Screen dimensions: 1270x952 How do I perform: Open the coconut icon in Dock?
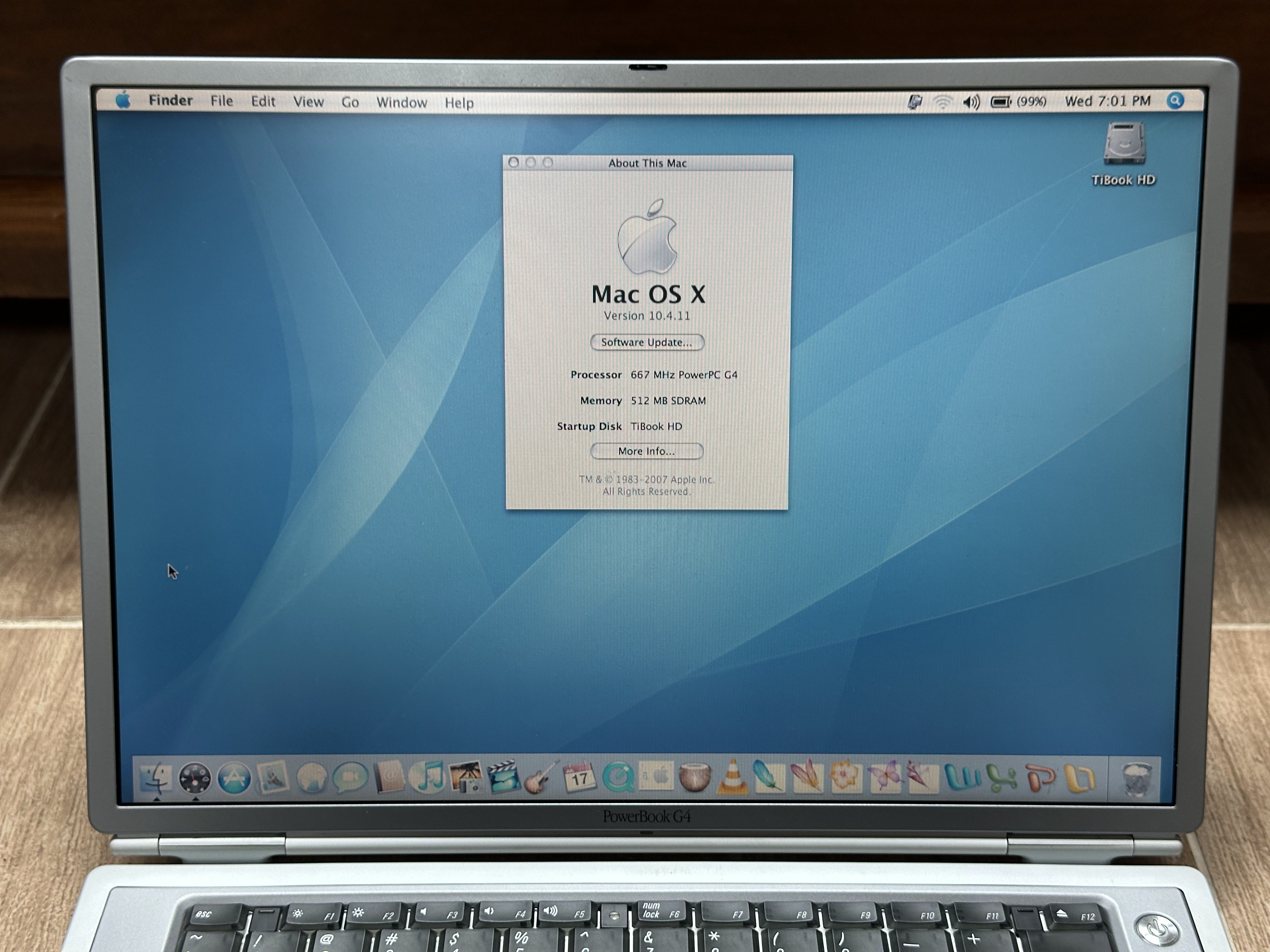695,777
